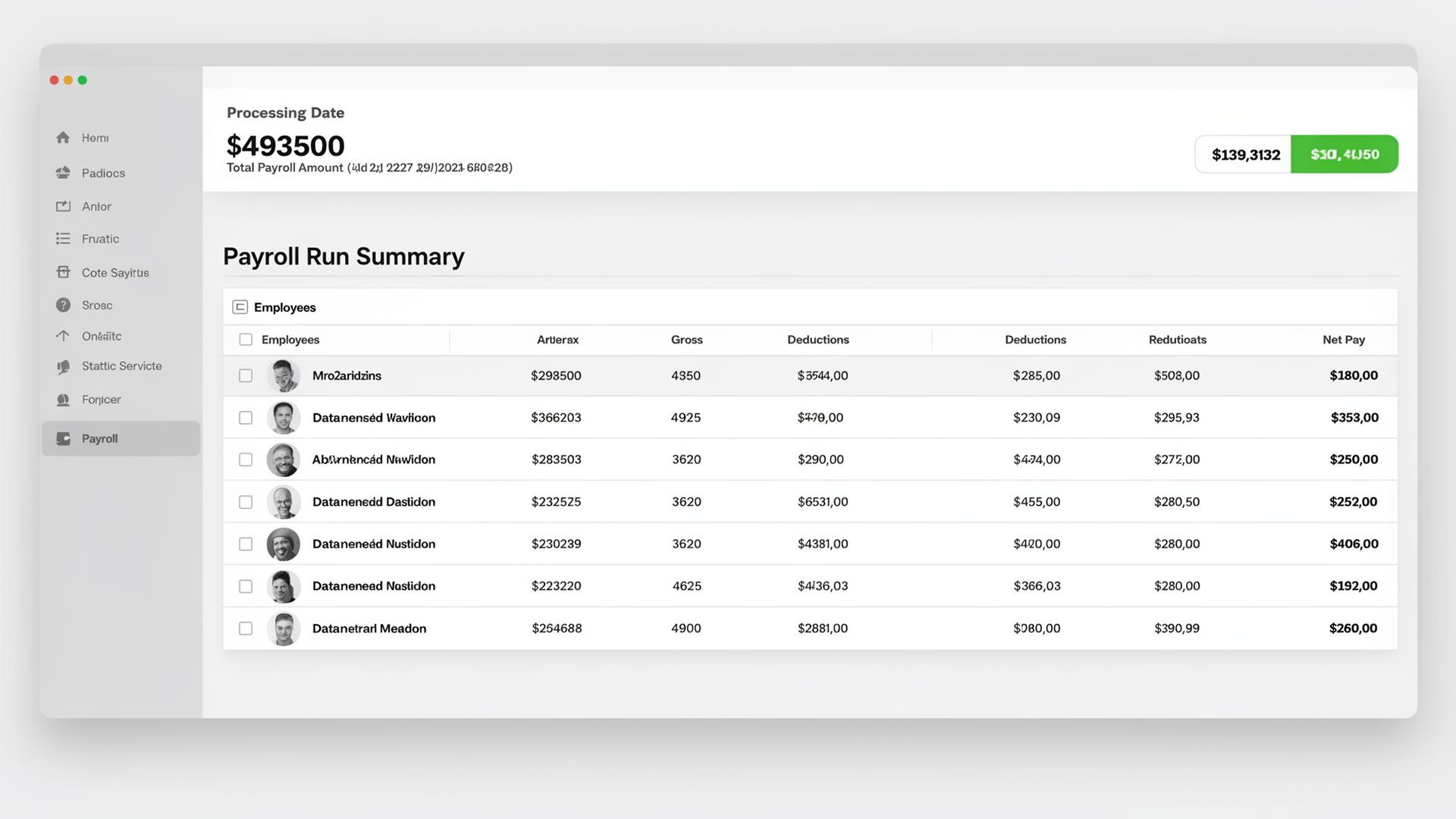Click the Anior sidebar icon

click(63, 206)
